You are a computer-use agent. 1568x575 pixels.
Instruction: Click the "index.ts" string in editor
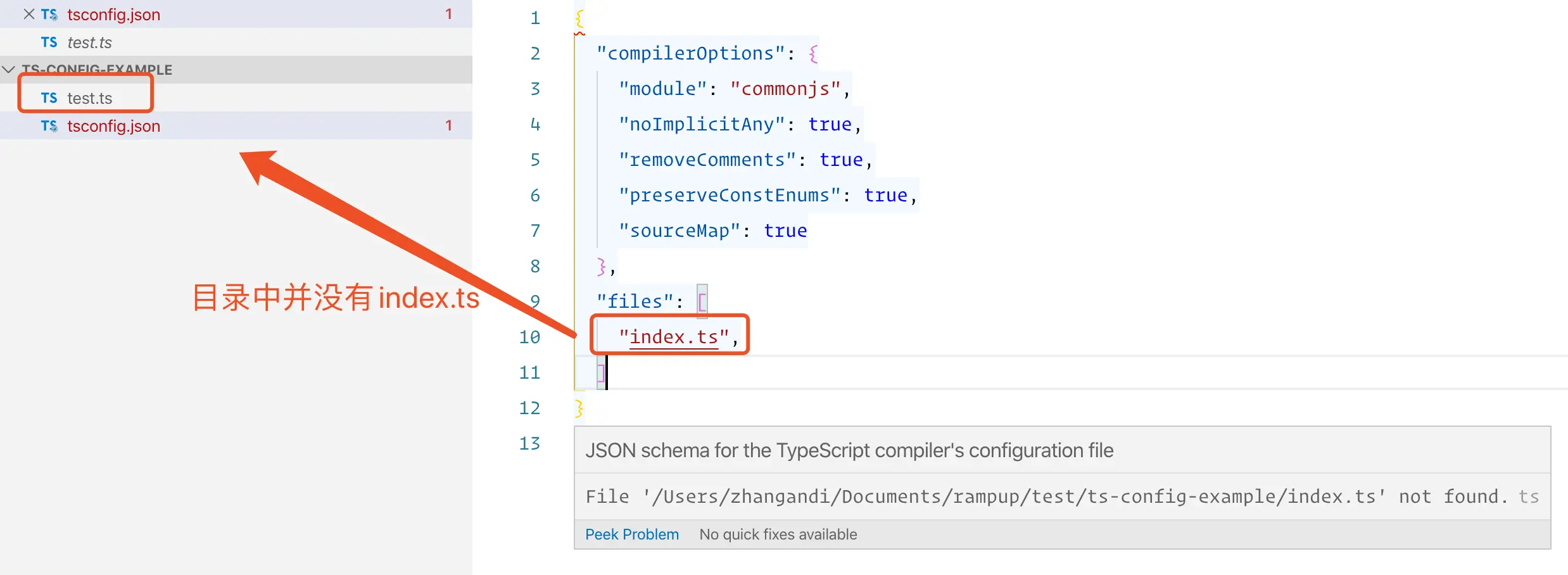coord(674,337)
